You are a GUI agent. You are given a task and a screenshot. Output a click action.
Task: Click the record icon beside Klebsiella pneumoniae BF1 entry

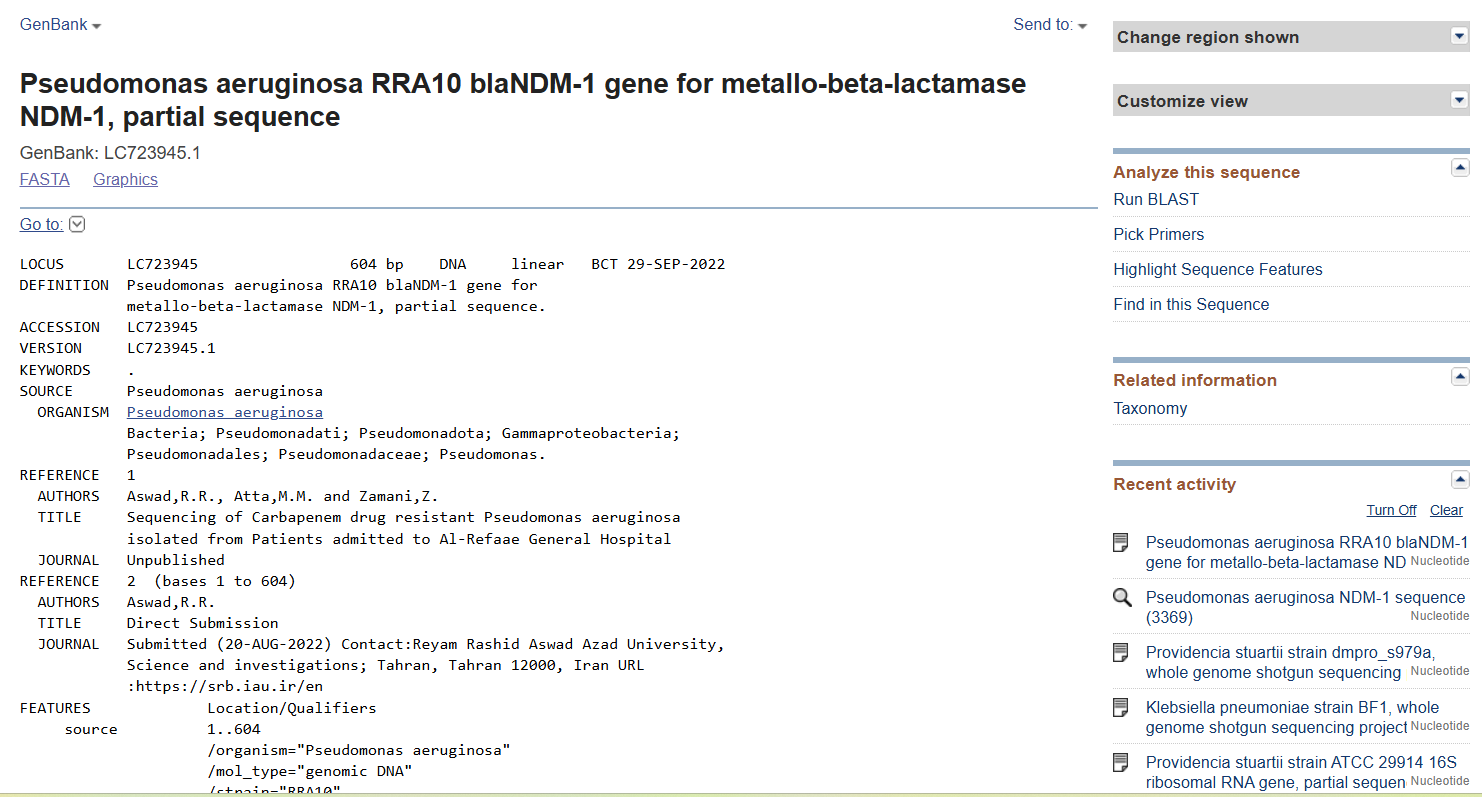(x=1120, y=707)
